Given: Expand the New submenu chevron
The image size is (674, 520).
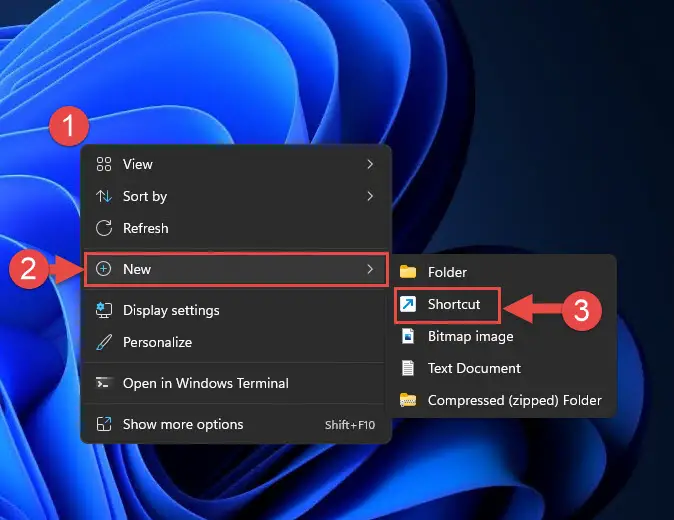Looking at the screenshot, I should coord(370,269).
